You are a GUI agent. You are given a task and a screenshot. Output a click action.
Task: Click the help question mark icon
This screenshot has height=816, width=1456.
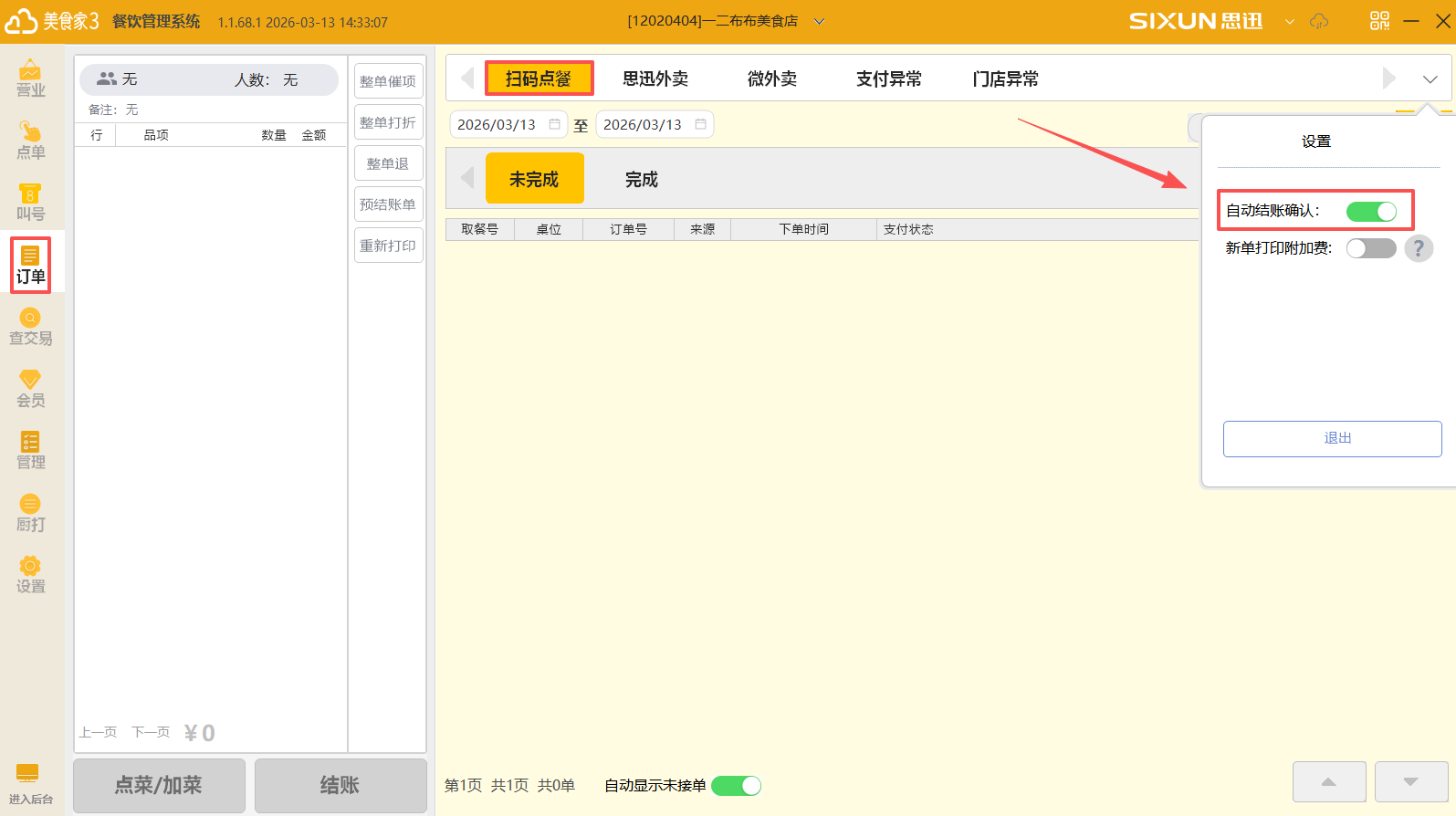click(1418, 248)
